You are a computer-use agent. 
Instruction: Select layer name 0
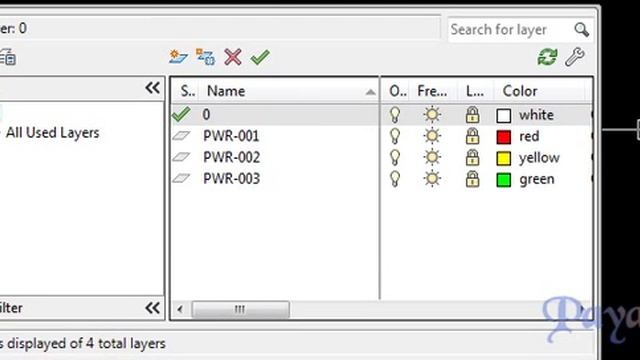pyautogui.click(x=207, y=115)
